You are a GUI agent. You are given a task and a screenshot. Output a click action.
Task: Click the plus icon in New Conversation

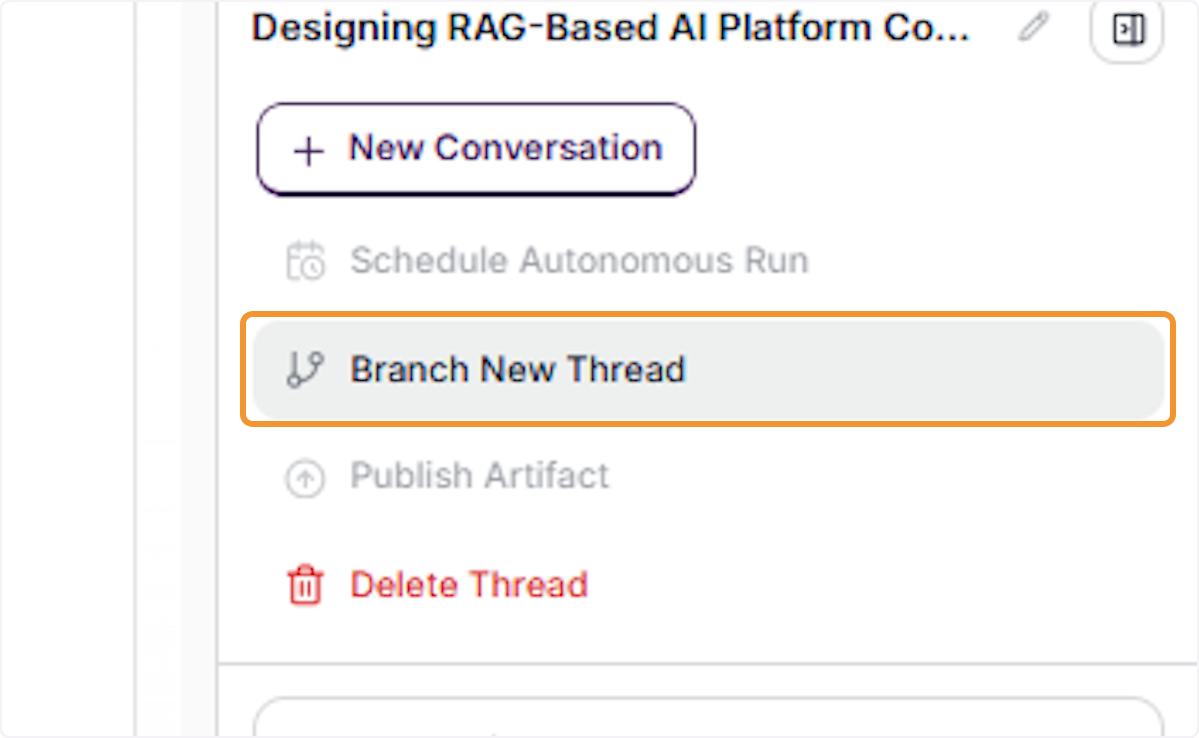pyautogui.click(x=309, y=151)
